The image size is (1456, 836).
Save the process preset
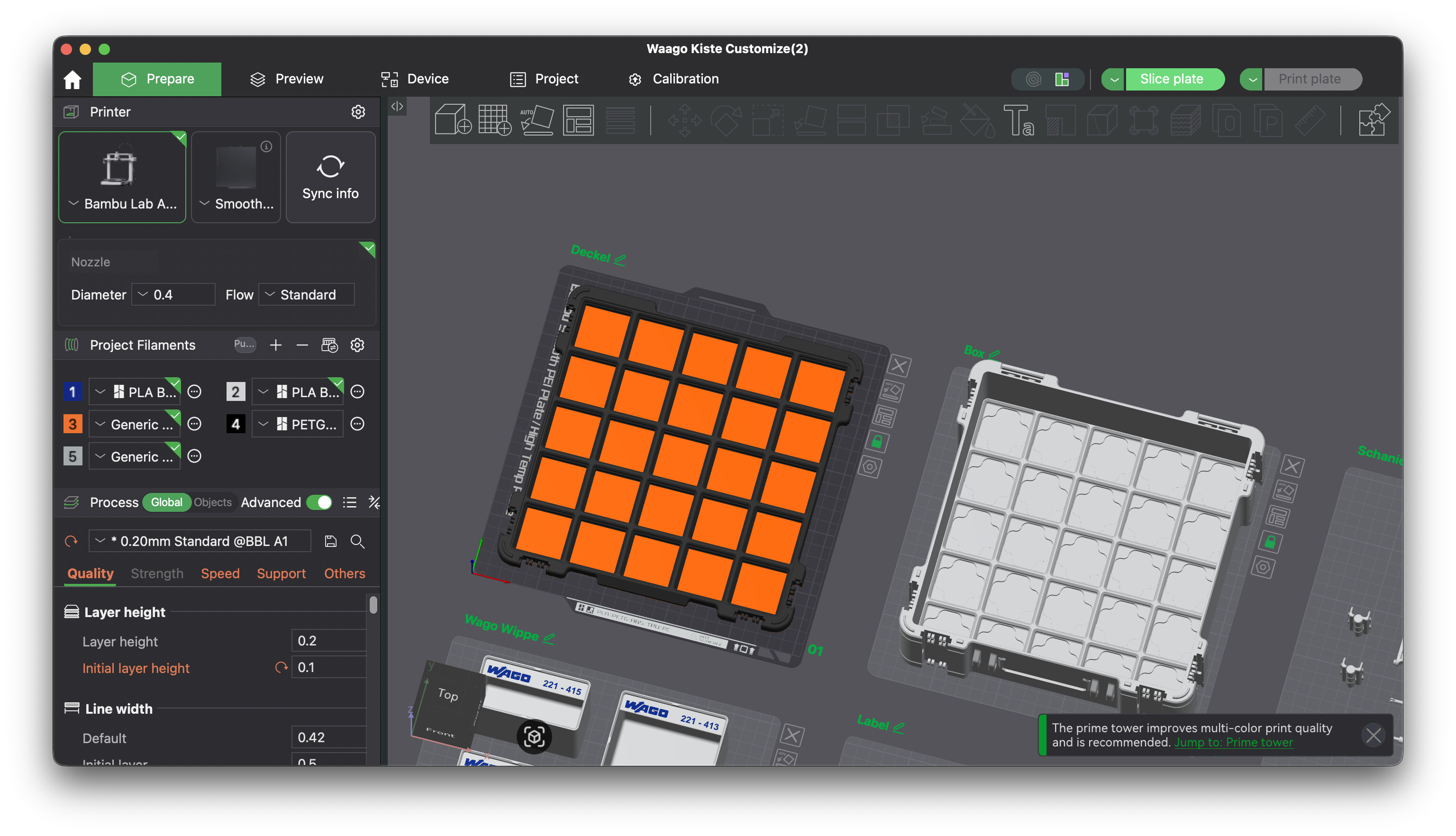[x=331, y=541]
